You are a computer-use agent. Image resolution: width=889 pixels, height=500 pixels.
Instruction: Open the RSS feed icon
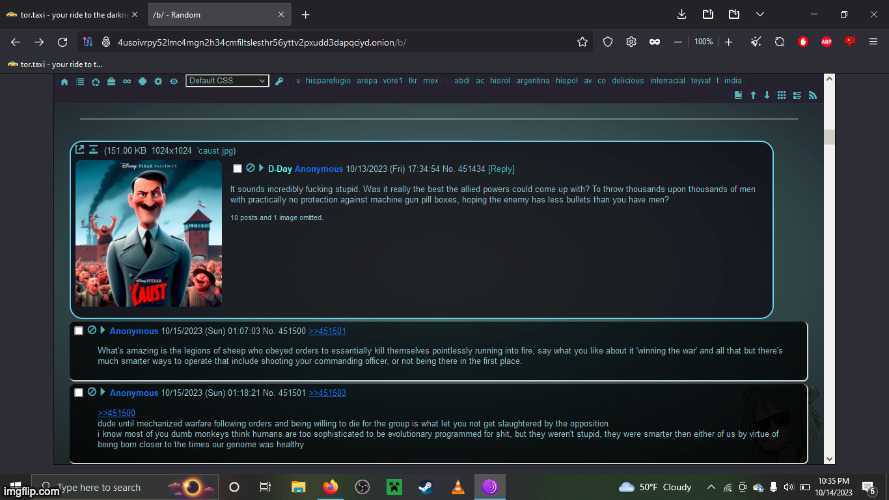pos(813,95)
